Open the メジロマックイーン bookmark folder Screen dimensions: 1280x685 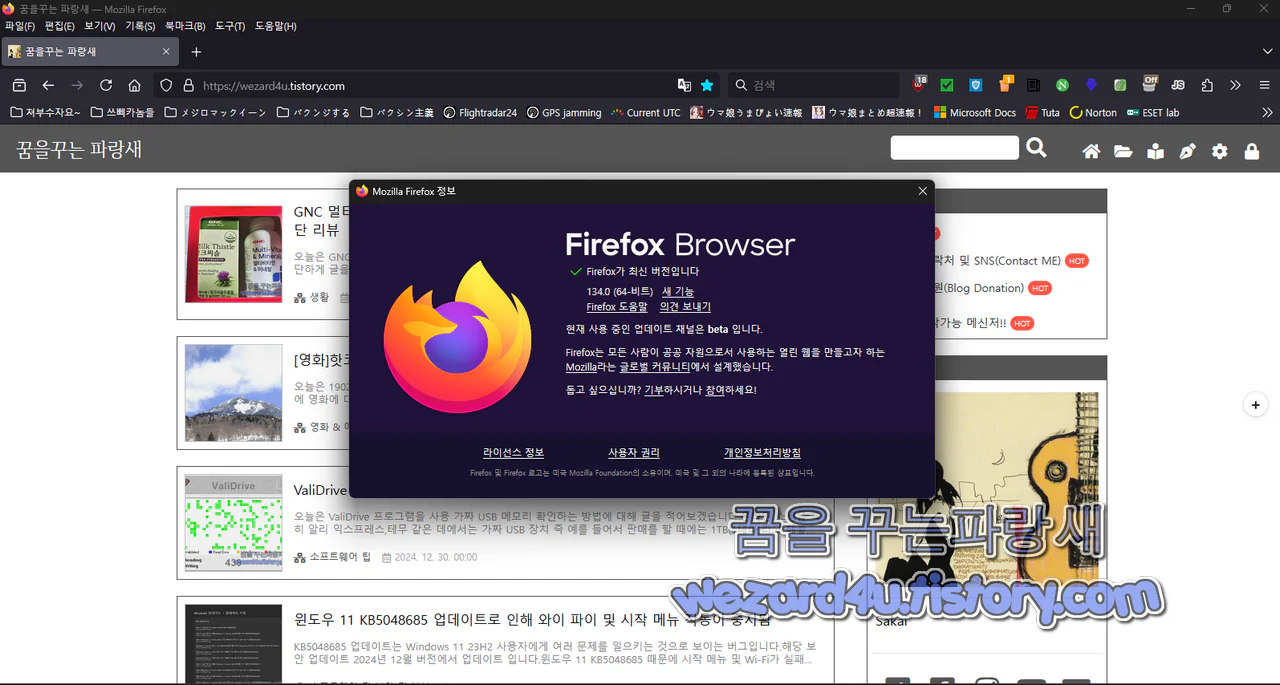click(x=216, y=113)
